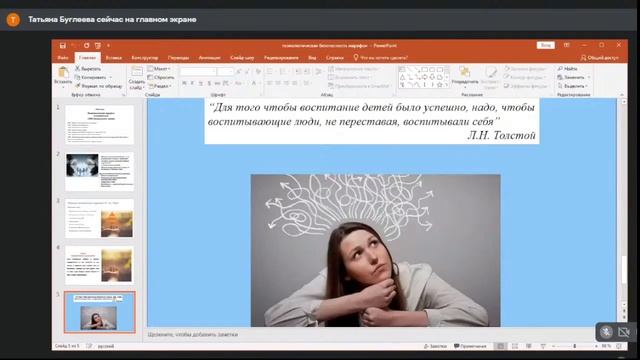Image resolution: width=640 pixels, height=360 pixels.
Task: Switch to Slide Sorter view
Action: (x=515, y=346)
